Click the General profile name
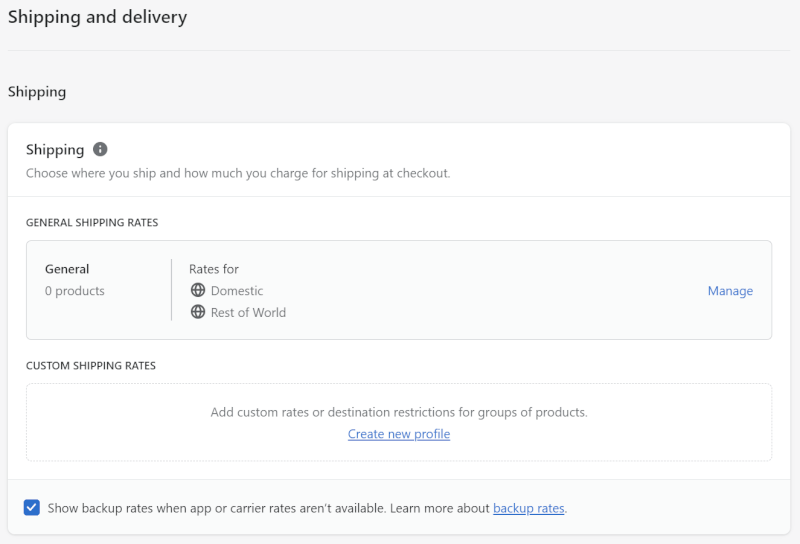This screenshot has width=800, height=544. (67, 269)
